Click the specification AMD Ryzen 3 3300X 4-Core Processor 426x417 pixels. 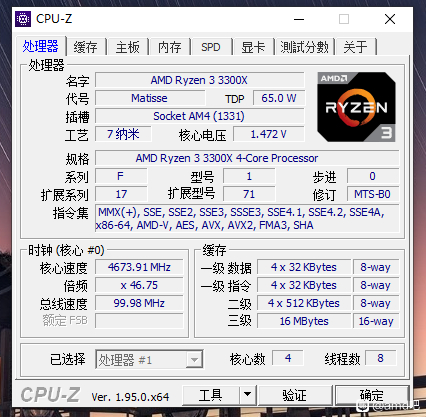[x=247, y=158]
